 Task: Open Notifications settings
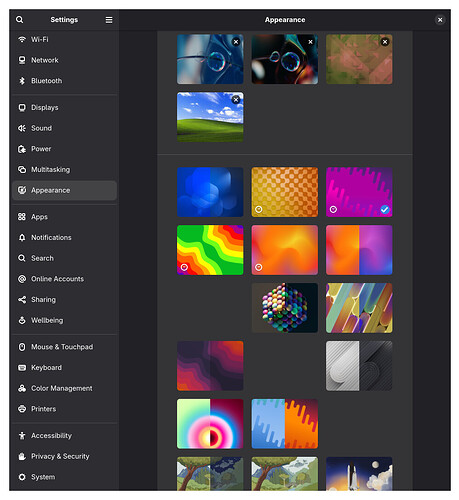64,237
